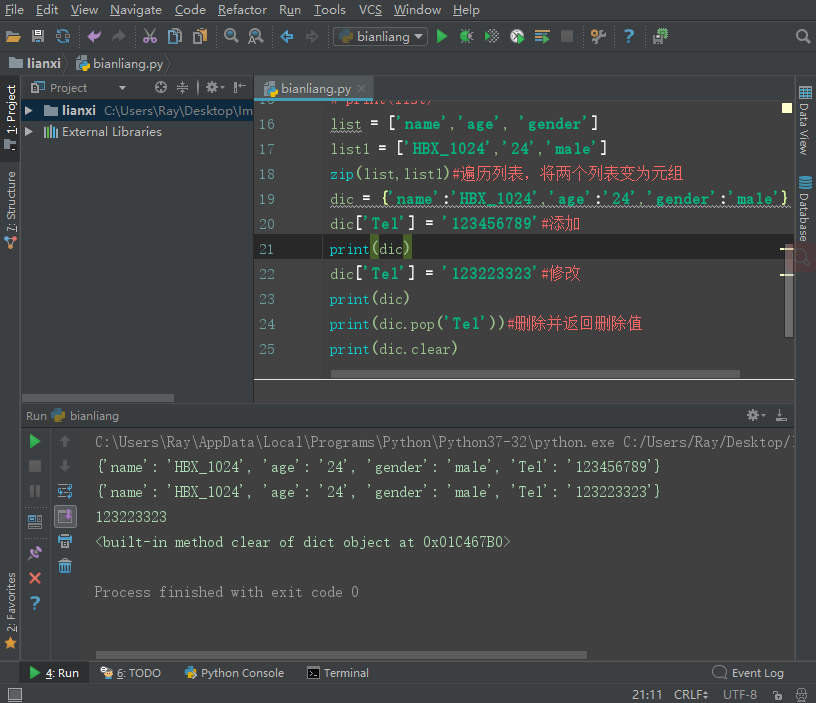The image size is (816, 703).
Task: Click the Paste icon in toolbar
Action: coord(200,36)
